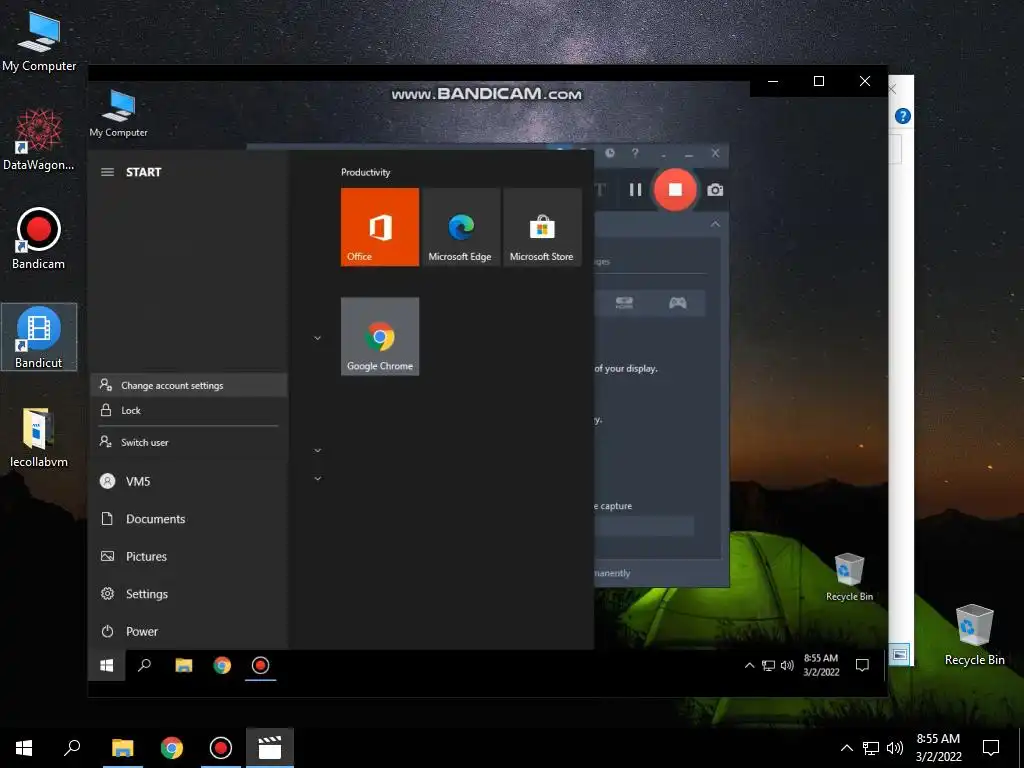This screenshot has height=768, width=1024.
Task: Select the My Computer icon on outer desktop
Action: pos(39,40)
